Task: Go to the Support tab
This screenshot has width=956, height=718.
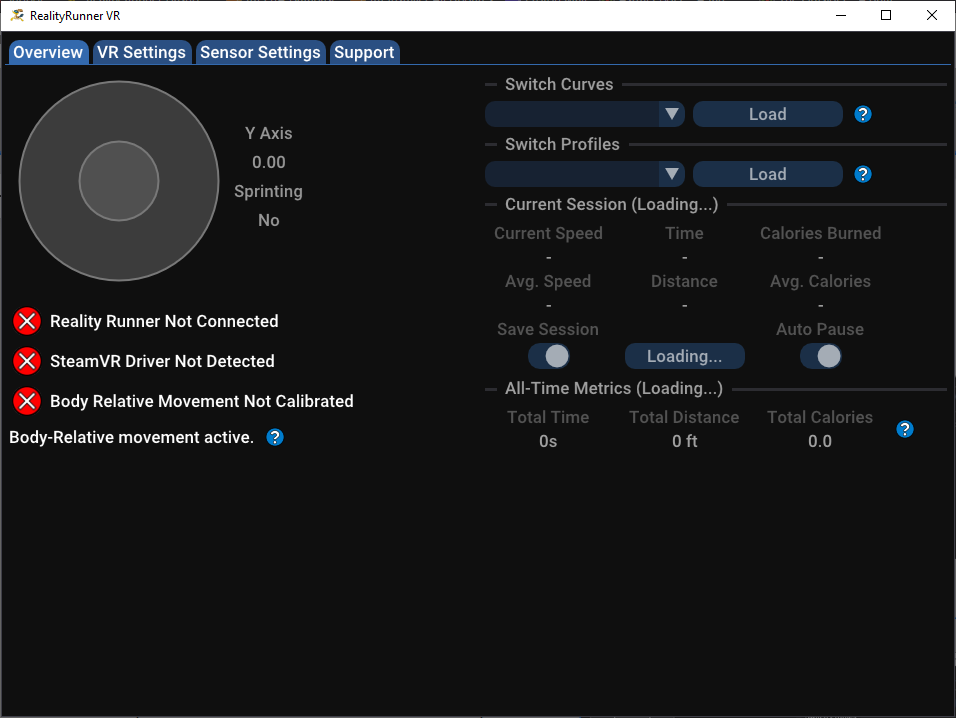Action: (364, 52)
